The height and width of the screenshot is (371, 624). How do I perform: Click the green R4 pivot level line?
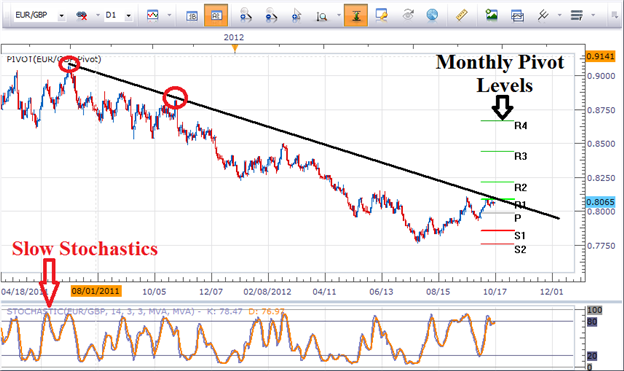pyautogui.click(x=497, y=120)
